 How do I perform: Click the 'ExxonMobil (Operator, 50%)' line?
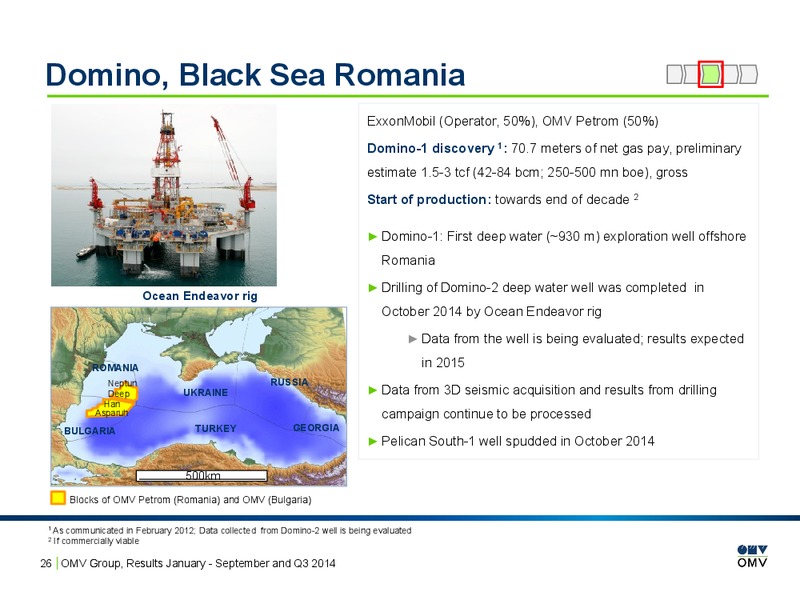[x=513, y=121]
